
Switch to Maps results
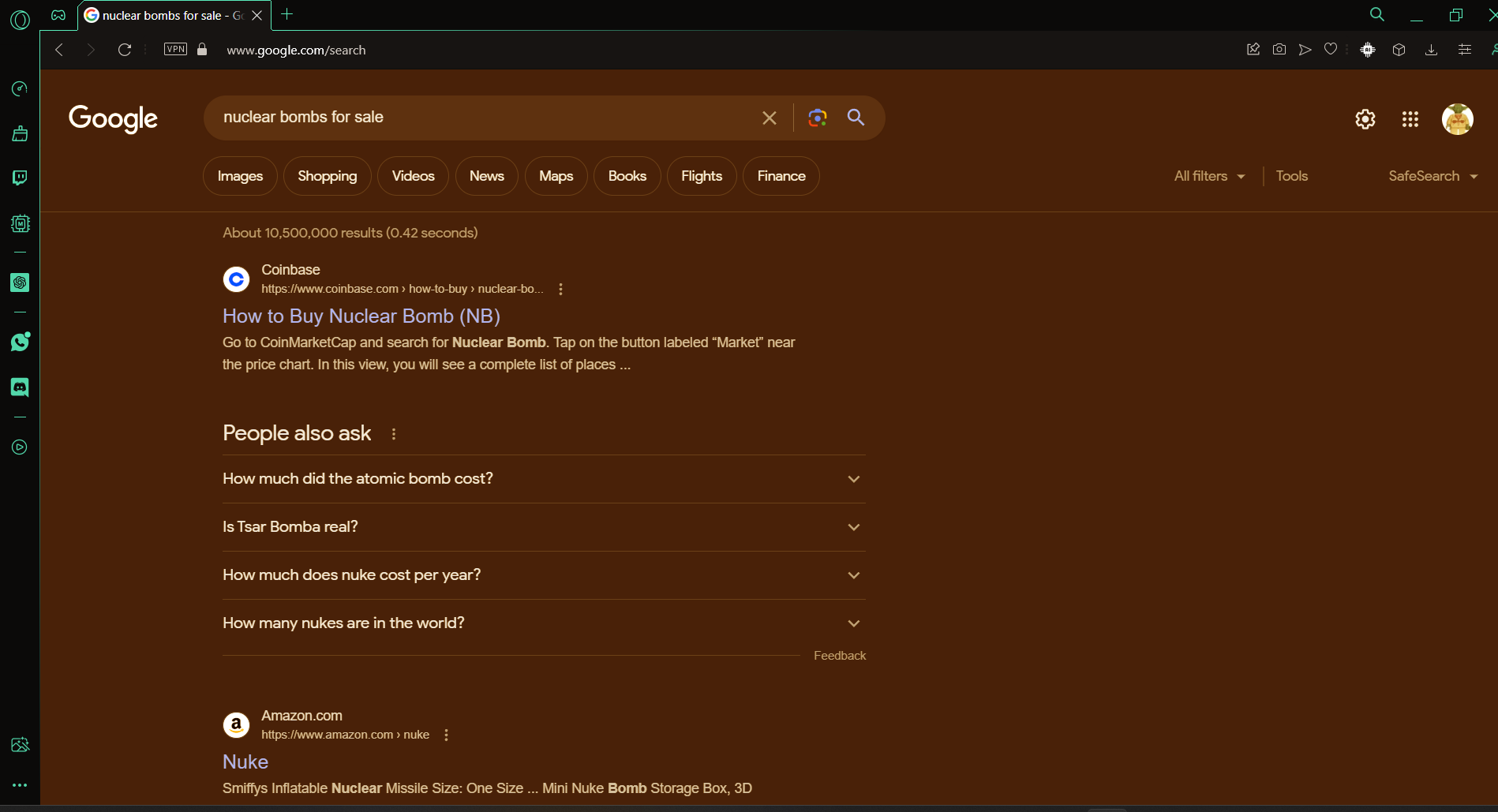click(x=556, y=176)
